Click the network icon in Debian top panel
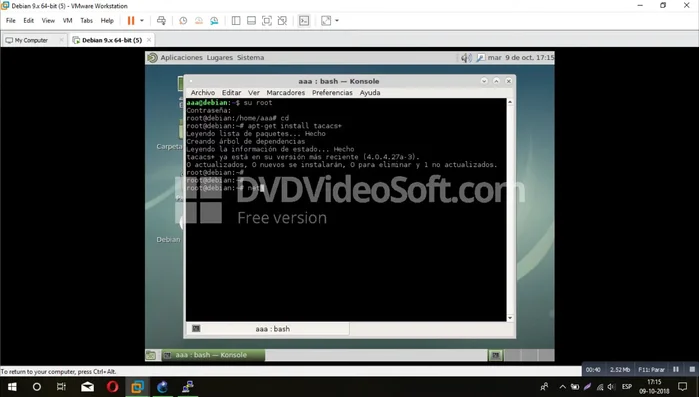Viewport: 699px width, 397px height. click(x=480, y=58)
